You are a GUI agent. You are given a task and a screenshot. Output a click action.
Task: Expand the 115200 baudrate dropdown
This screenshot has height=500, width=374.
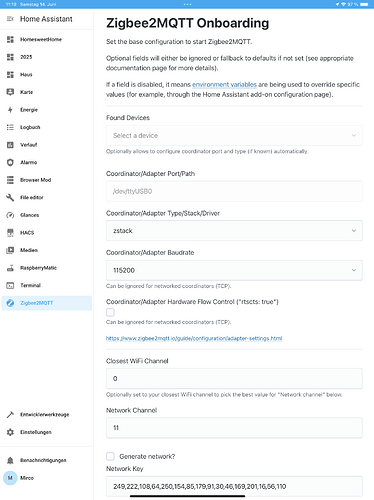tap(234, 270)
